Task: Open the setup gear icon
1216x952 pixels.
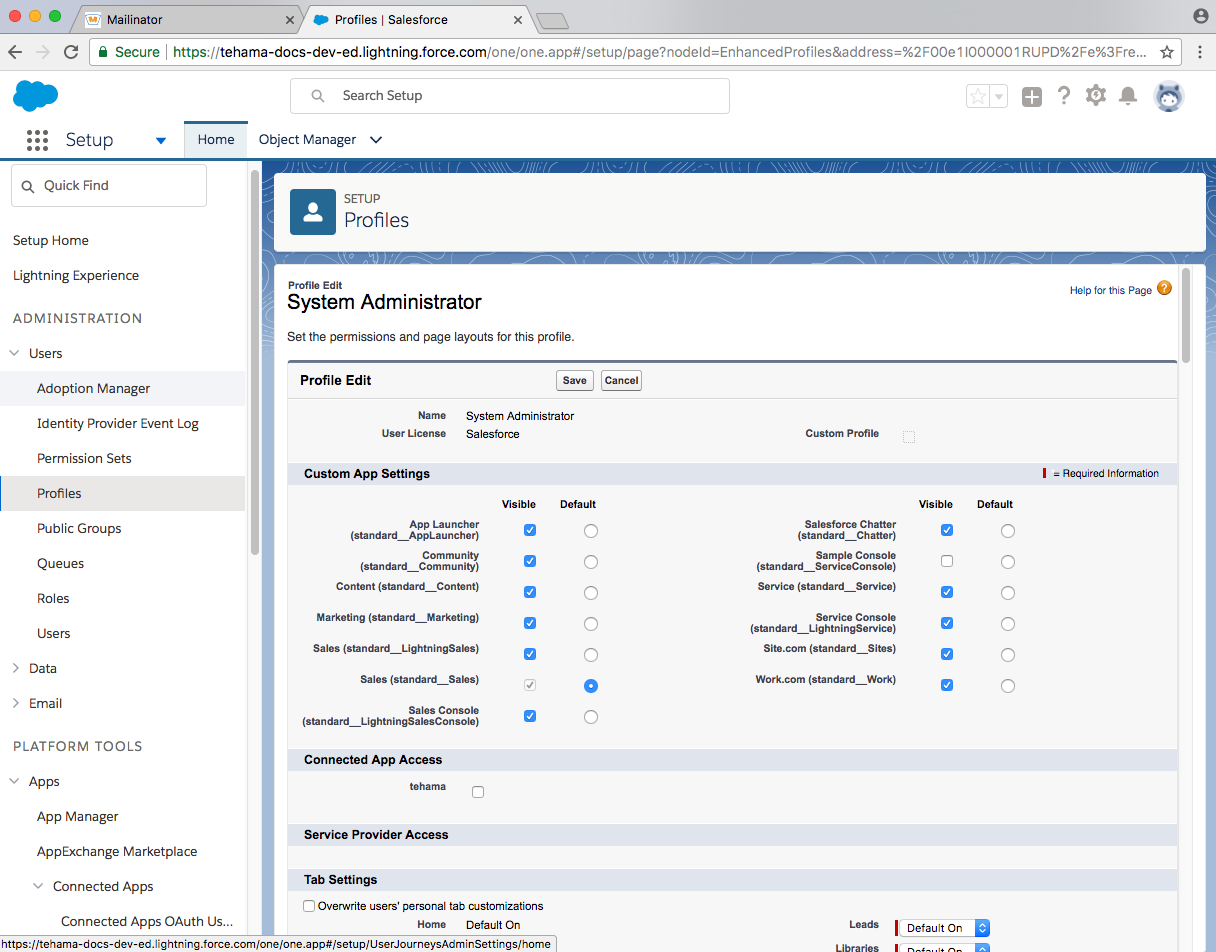Action: (x=1096, y=96)
